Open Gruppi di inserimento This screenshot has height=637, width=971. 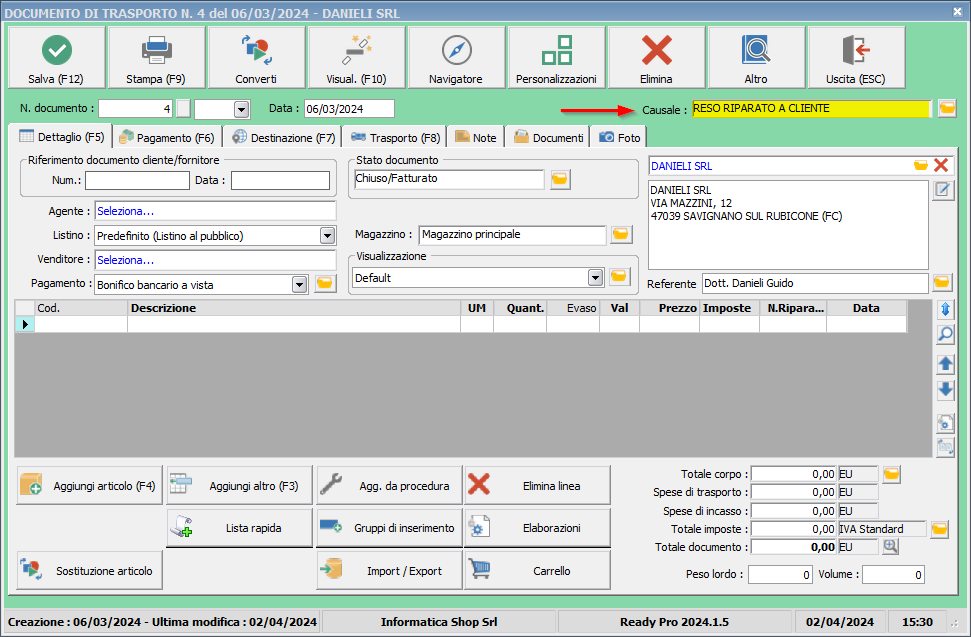pyautogui.click(x=390, y=527)
